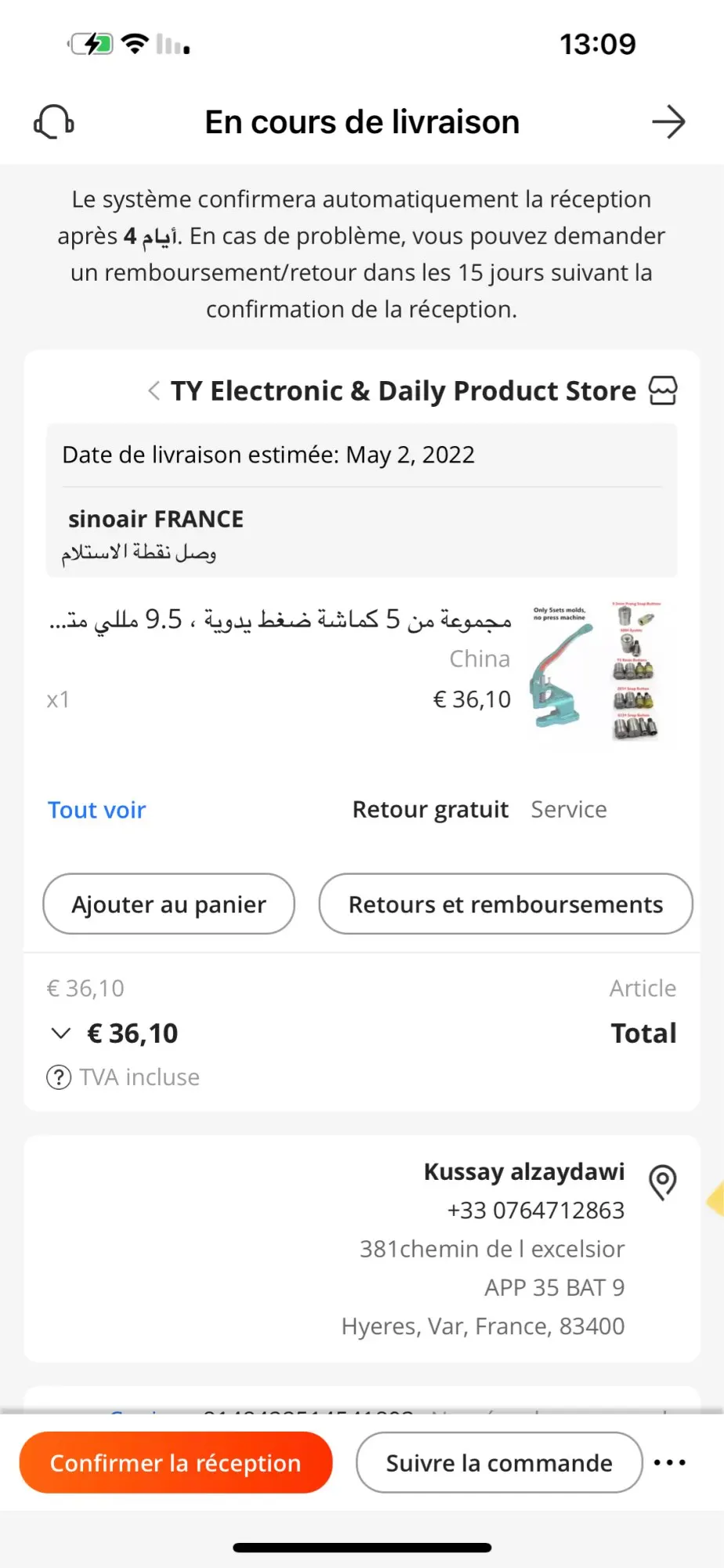
Task: Open TY Electronic & Daily Product Store
Action: (x=404, y=390)
